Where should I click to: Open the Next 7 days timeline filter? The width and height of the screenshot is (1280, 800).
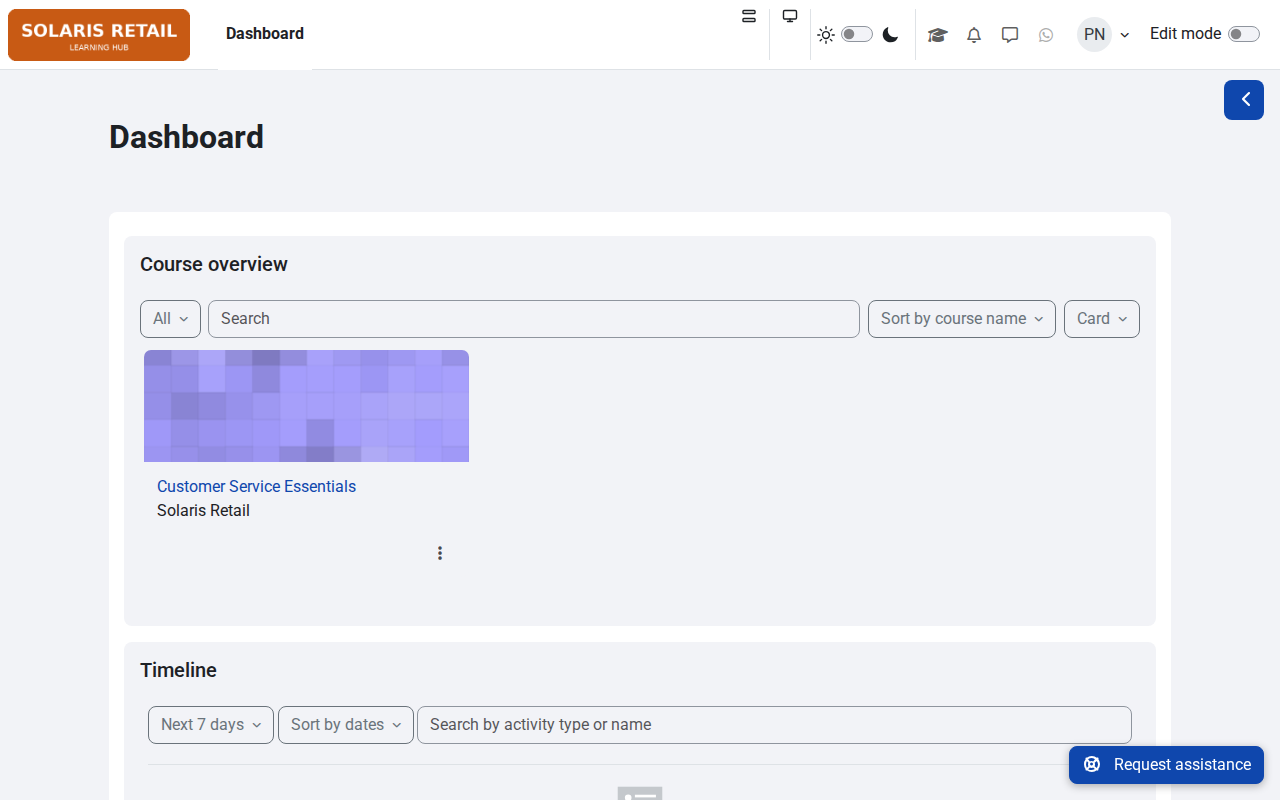pyautogui.click(x=211, y=725)
